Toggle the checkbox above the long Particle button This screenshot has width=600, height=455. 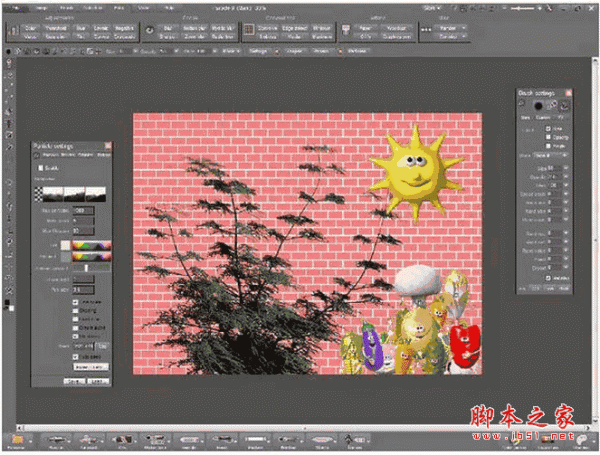(75, 357)
